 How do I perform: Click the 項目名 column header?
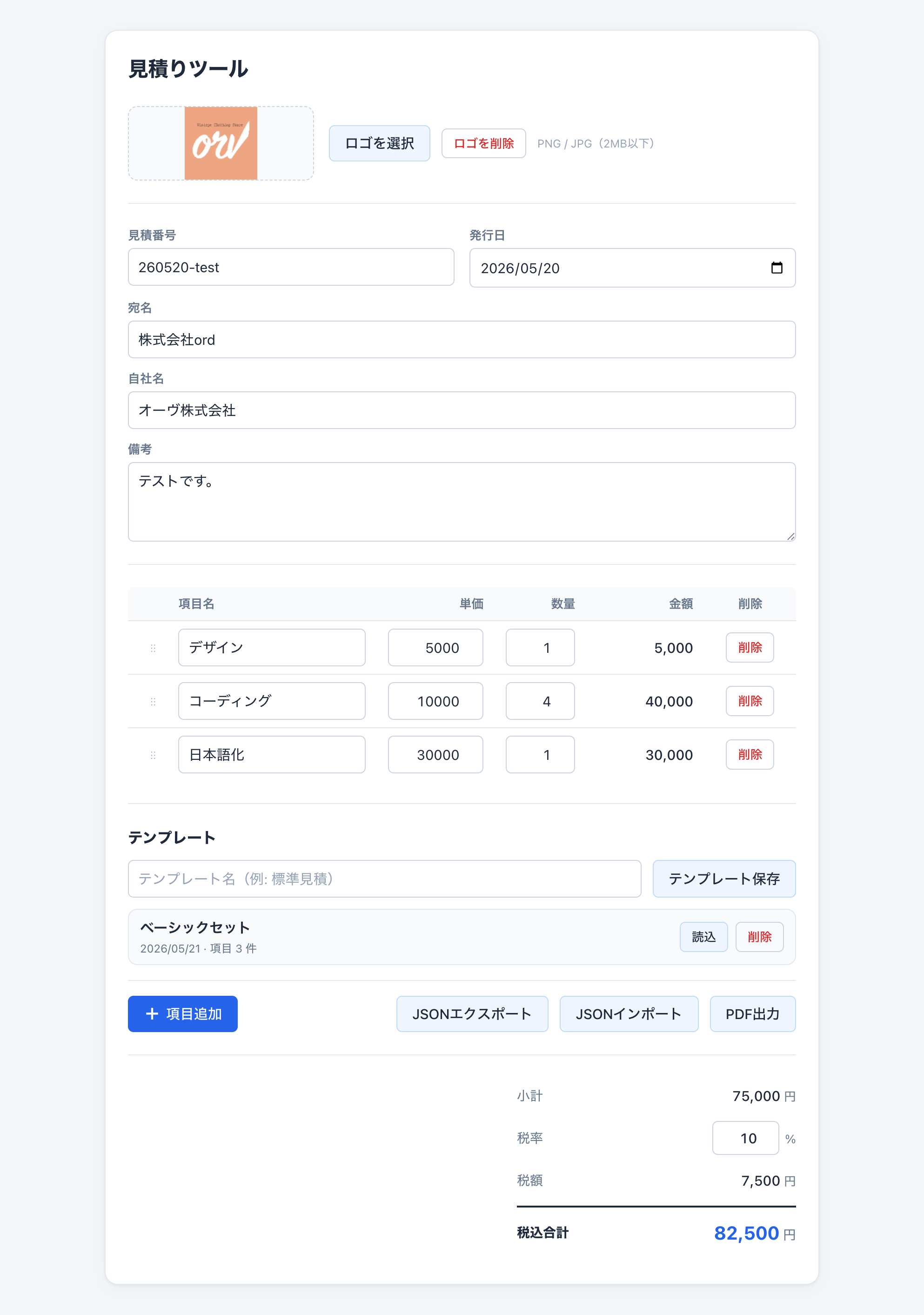pyautogui.click(x=196, y=604)
